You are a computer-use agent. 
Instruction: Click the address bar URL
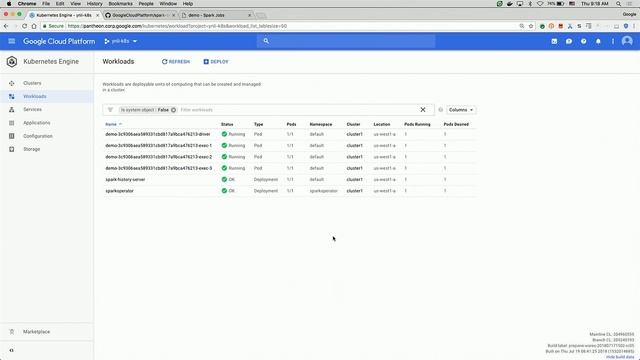point(177,26)
